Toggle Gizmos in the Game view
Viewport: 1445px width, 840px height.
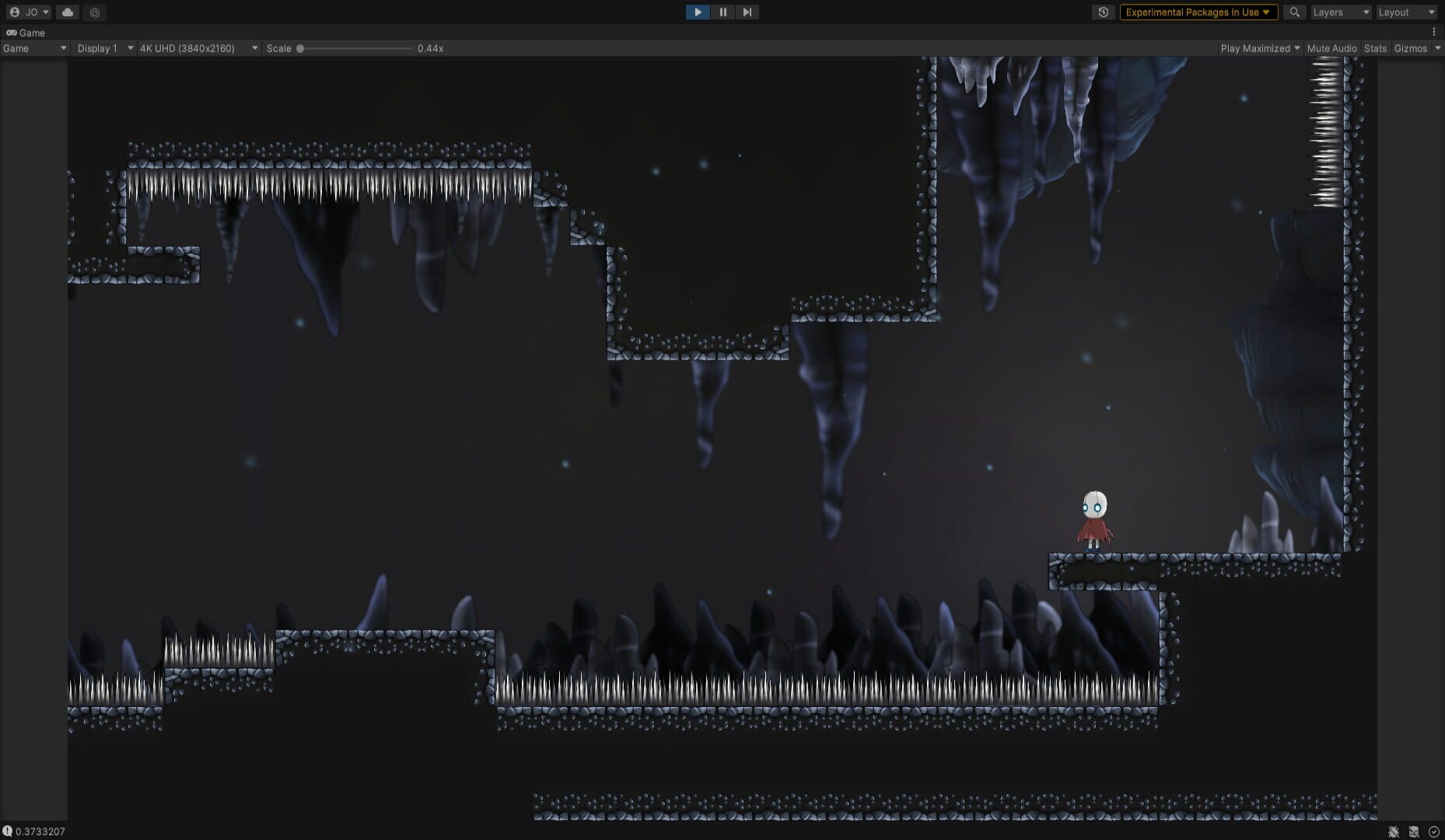click(x=1410, y=48)
